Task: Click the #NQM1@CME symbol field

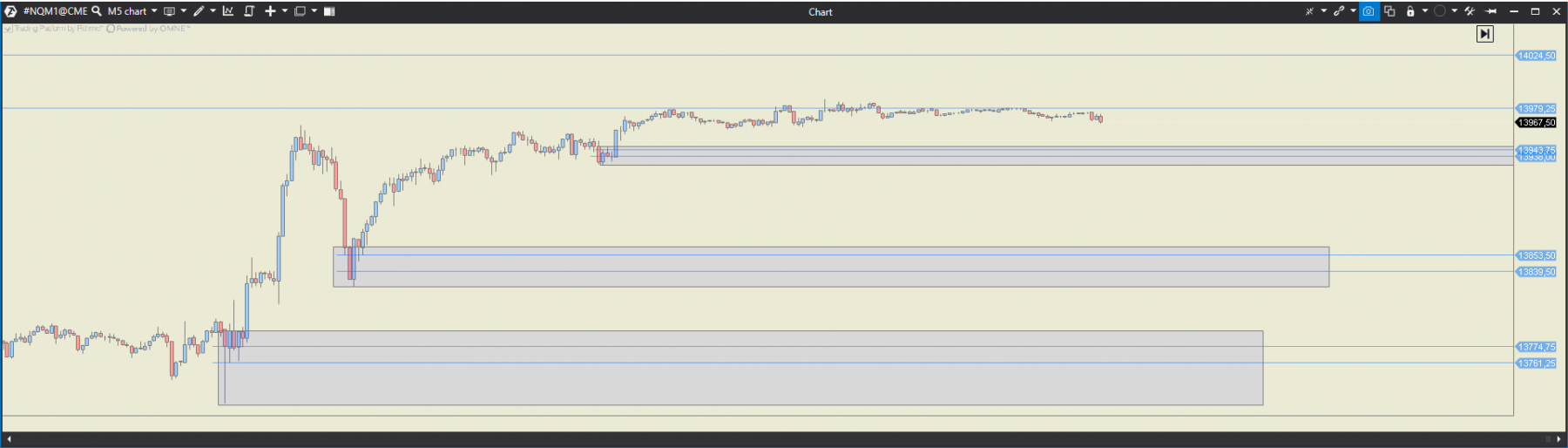Action: pos(55,11)
